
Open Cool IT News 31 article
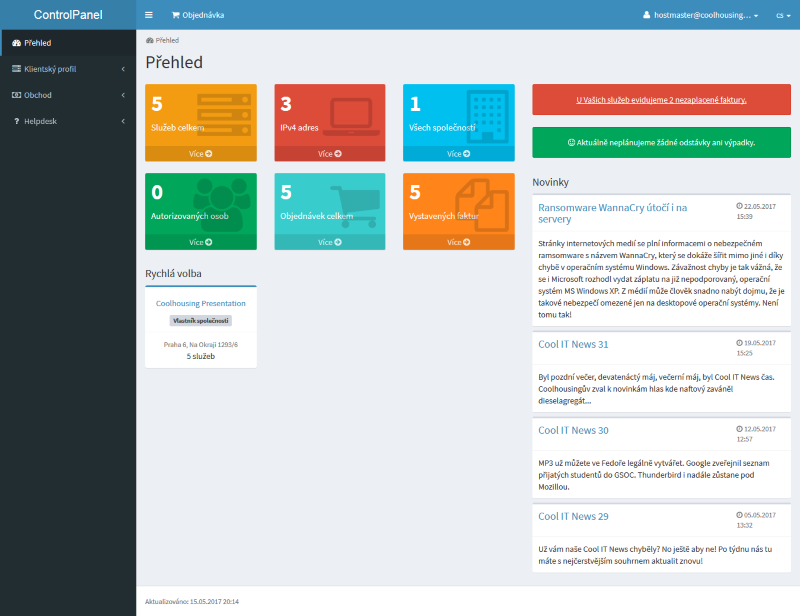tap(573, 344)
